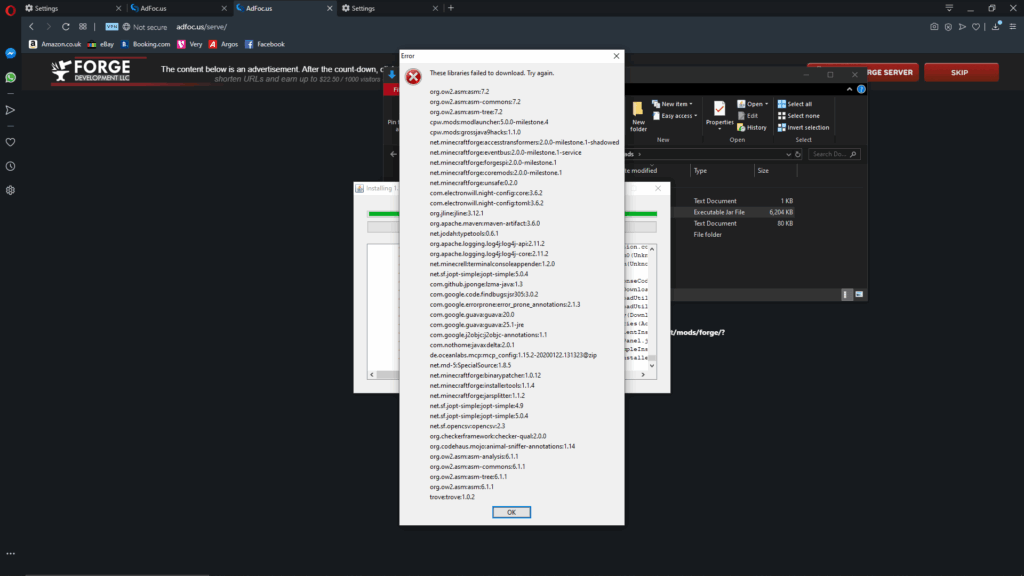Viewport: 1024px width, 576px height.
Task: Switch to the first Settings tab
Action: click(x=72, y=8)
